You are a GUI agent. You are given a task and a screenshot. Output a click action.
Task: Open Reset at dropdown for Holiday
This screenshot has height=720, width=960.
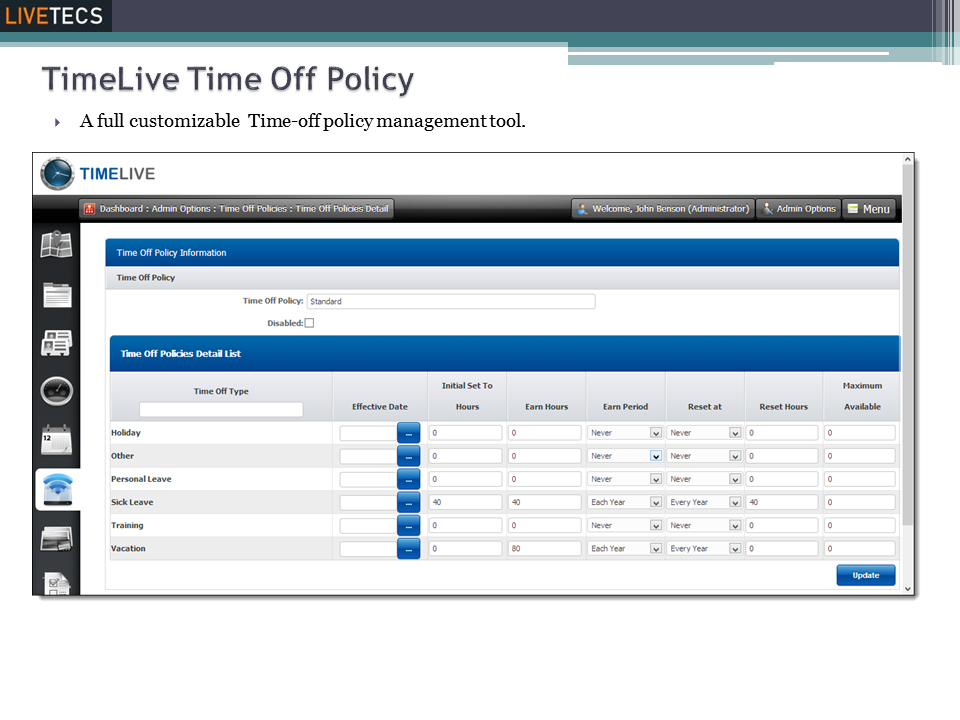(735, 433)
